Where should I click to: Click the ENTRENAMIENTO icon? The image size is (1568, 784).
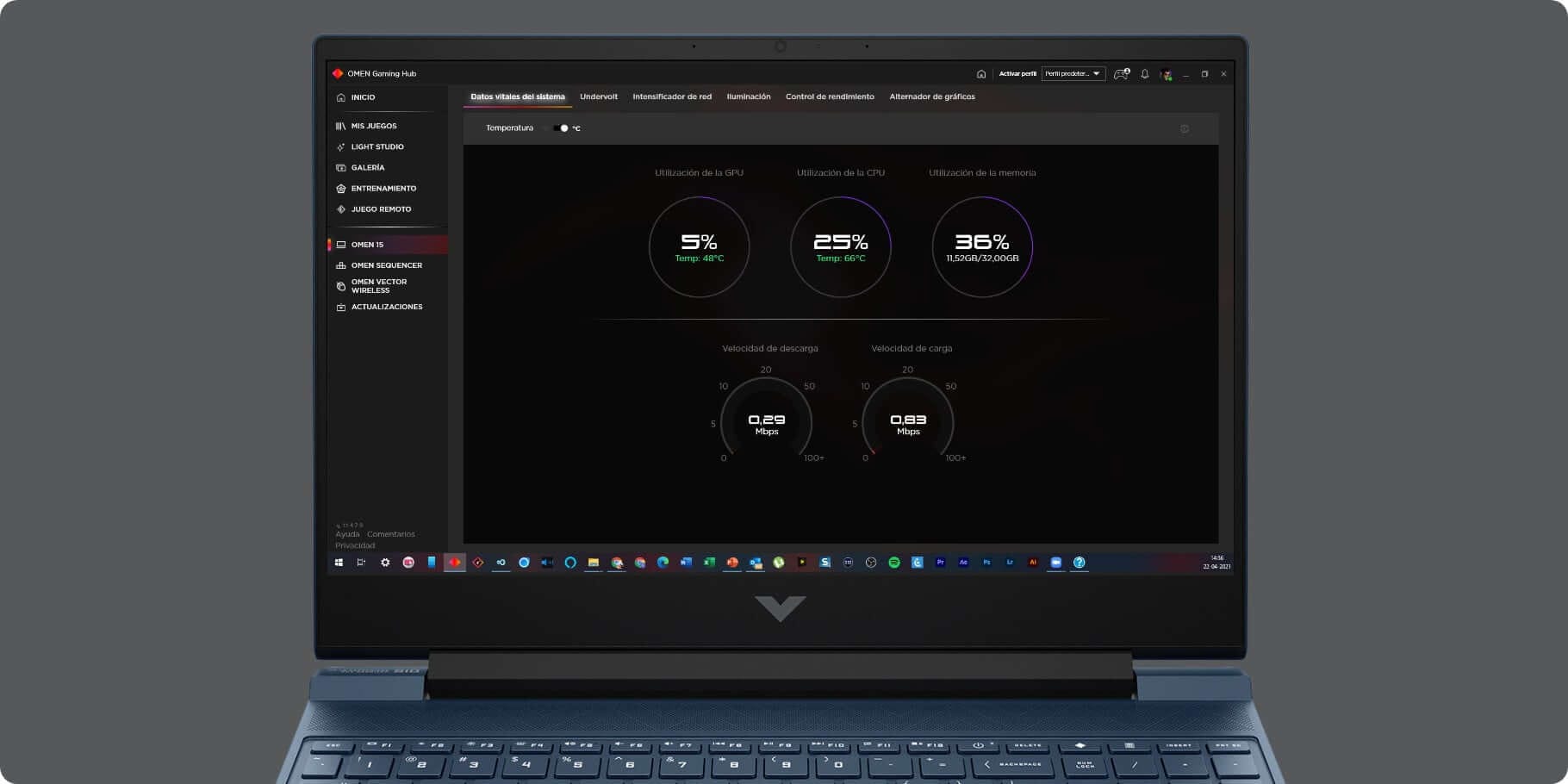click(341, 188)
